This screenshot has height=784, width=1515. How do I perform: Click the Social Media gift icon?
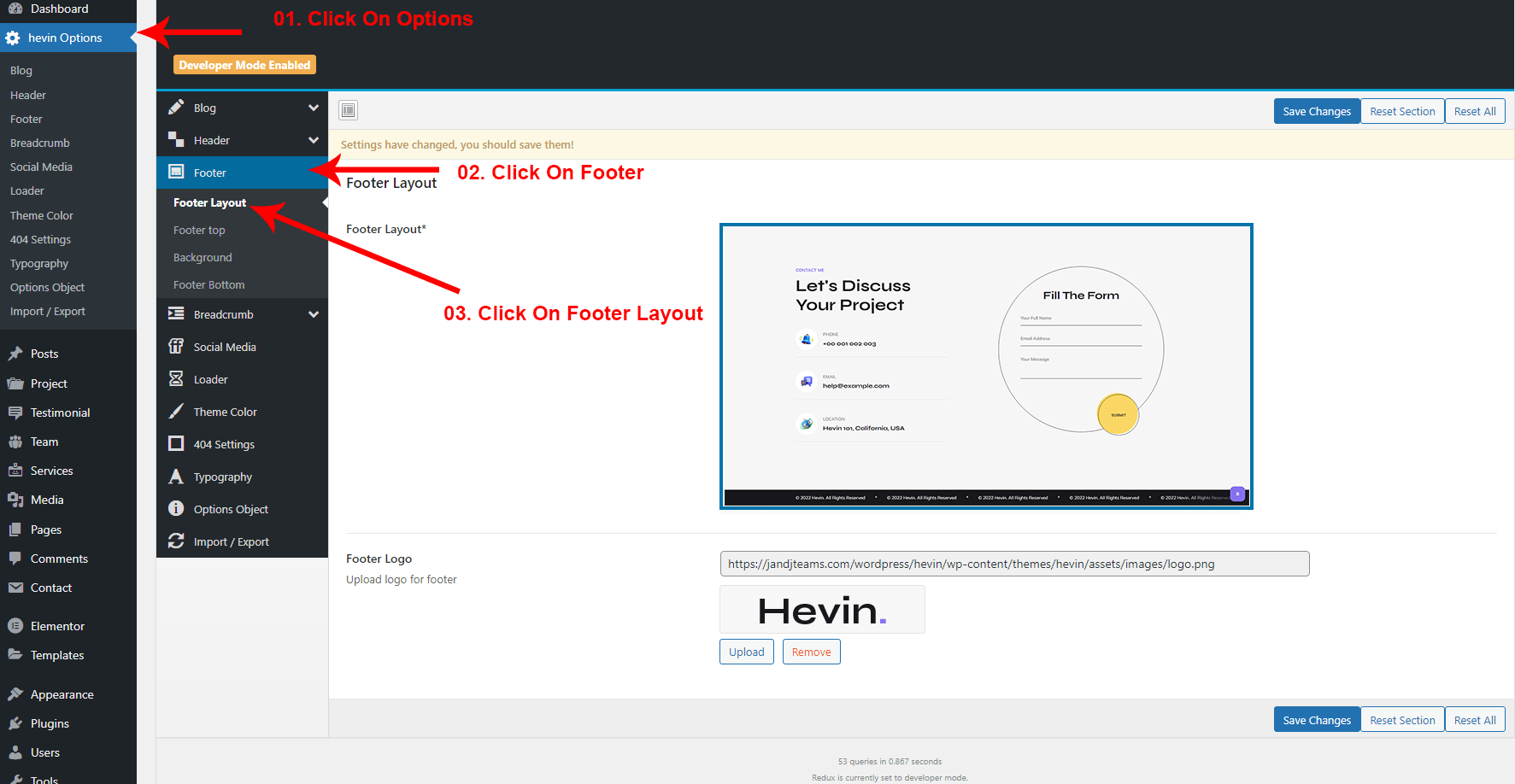point(176,346)
